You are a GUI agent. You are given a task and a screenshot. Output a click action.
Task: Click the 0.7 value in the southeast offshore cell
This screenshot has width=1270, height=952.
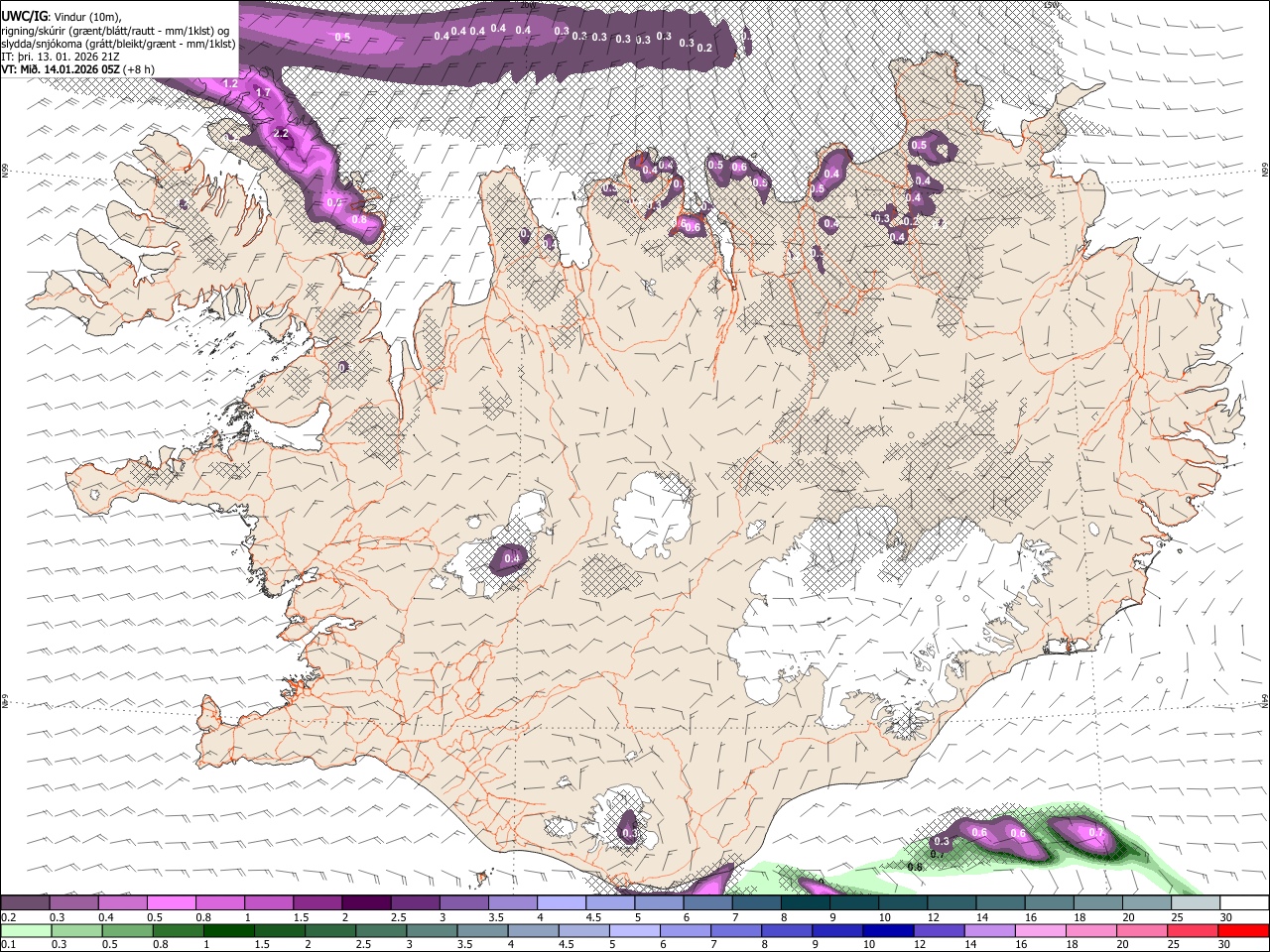[x=1096, y=832]
